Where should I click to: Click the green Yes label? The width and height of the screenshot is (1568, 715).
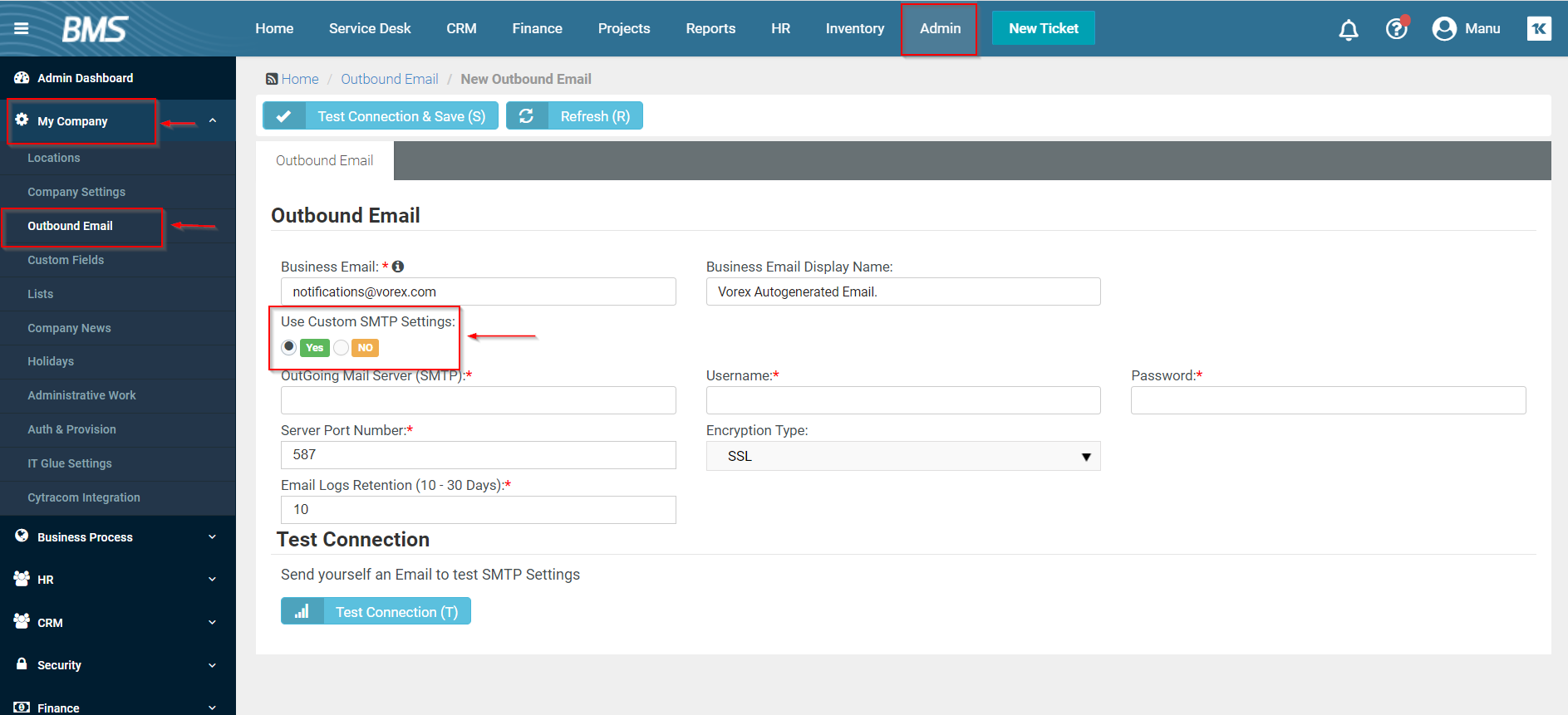point(314,348)
